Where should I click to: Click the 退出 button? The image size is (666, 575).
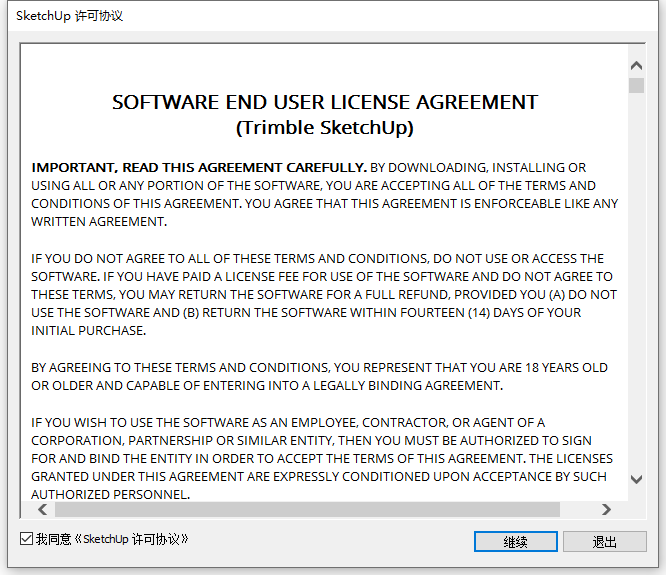tap(604, 542)
